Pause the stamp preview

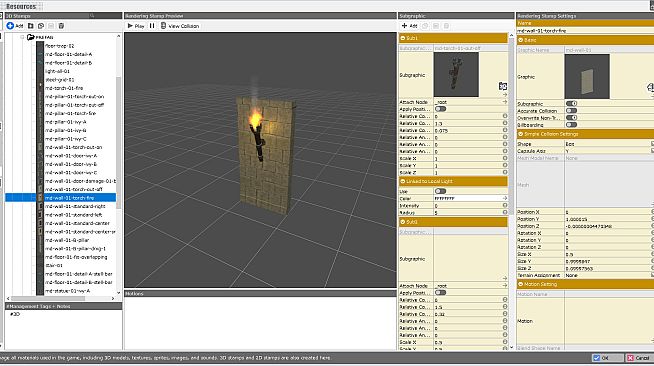coord(152,26)
